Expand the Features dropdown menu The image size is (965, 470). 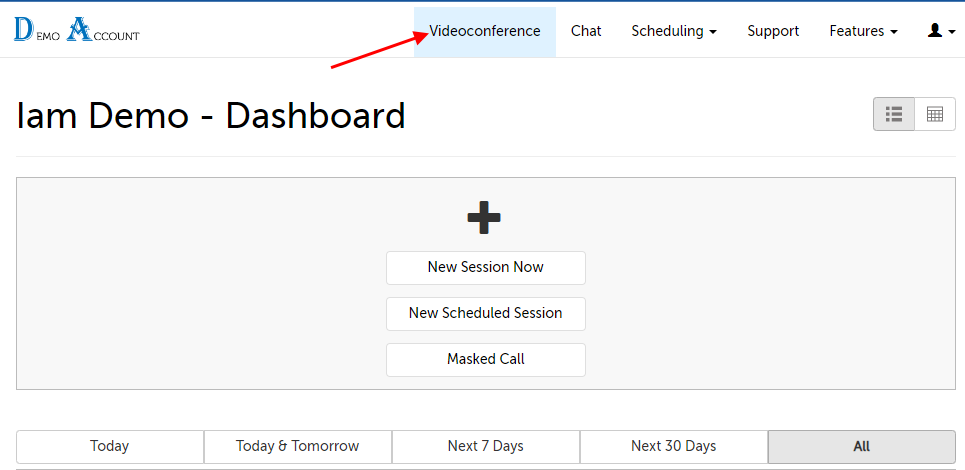pos(862,31)
